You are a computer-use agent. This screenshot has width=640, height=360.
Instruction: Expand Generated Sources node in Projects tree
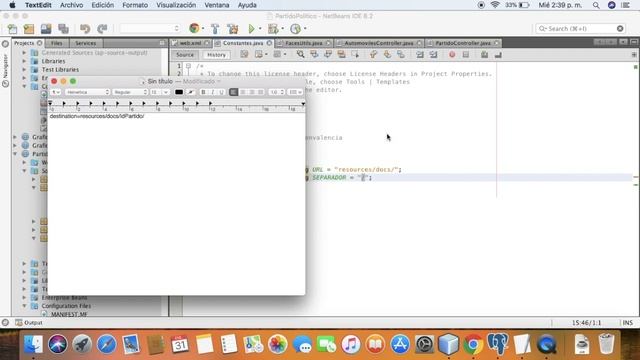click(24, 53)
